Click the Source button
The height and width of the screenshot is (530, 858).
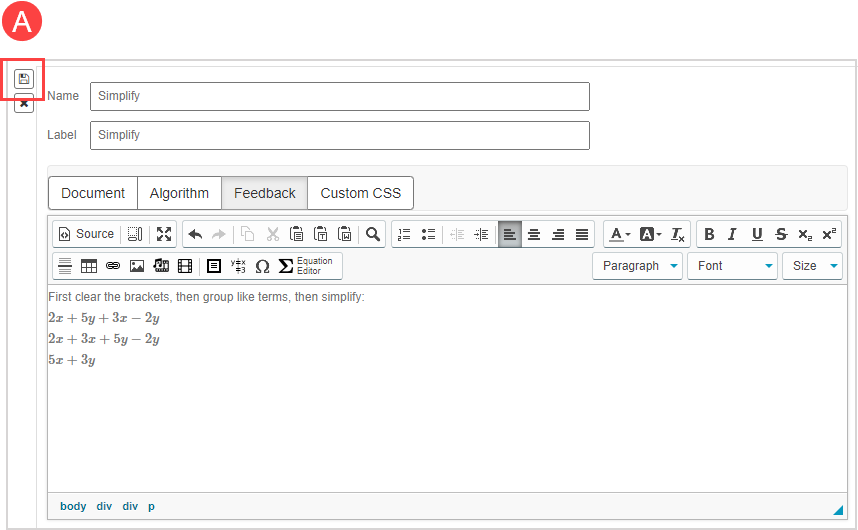(x=86, y=234)
